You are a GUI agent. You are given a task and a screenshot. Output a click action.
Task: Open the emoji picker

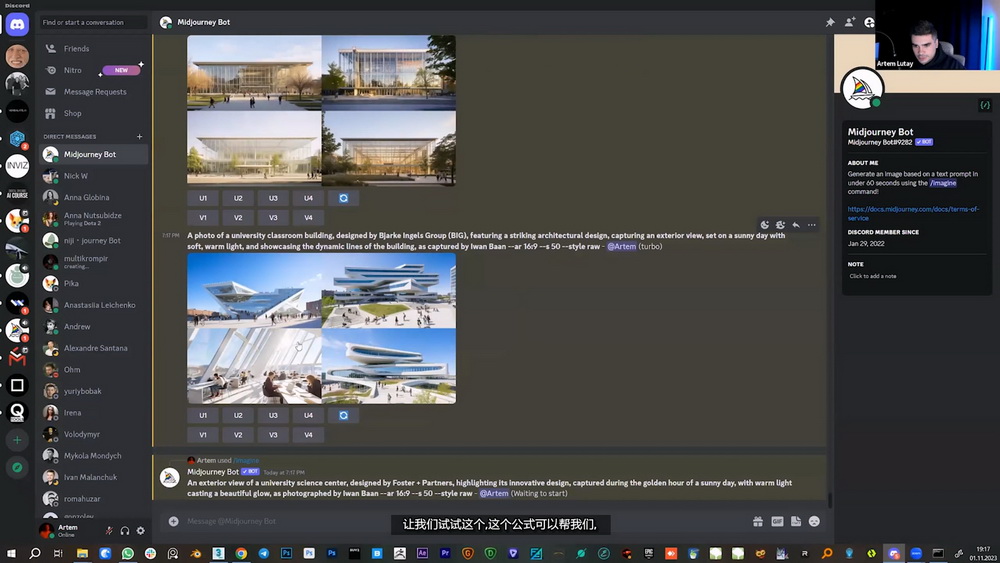(x=814, y=522)
